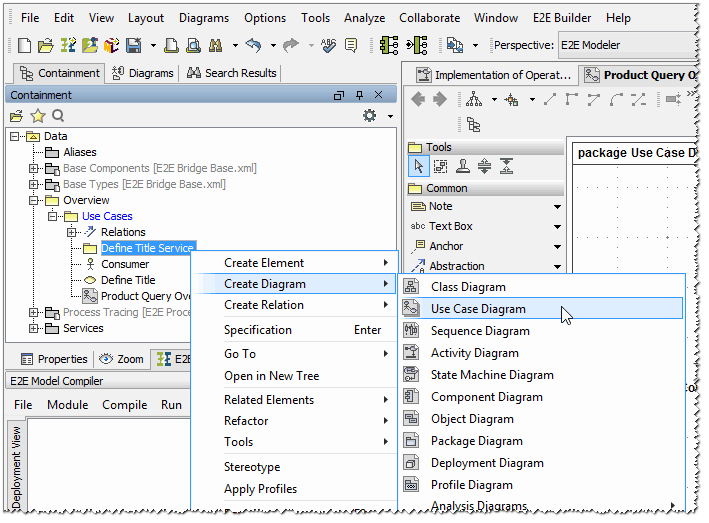This screenshot has height=523, width=709.
Task: Expand the Services tree node
Action: click(33, 328)
